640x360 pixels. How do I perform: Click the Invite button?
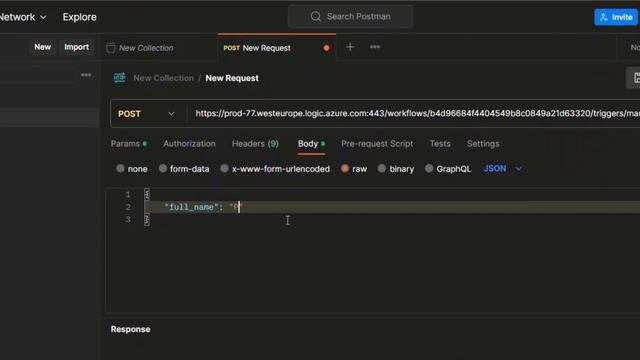click(616, 17)
